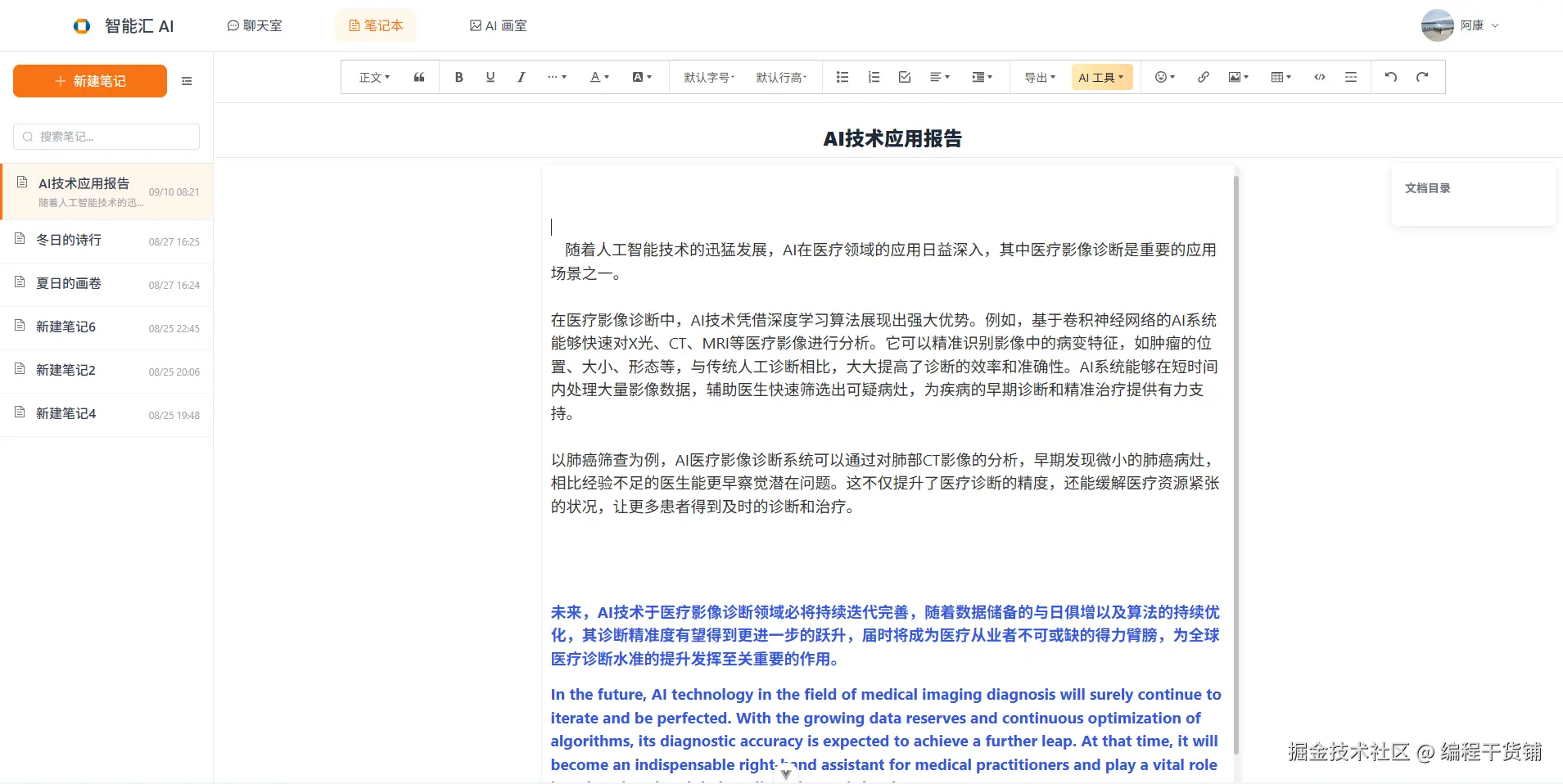Insert a horizontal divider
1563x784 pixels.
click(1351, 77)
